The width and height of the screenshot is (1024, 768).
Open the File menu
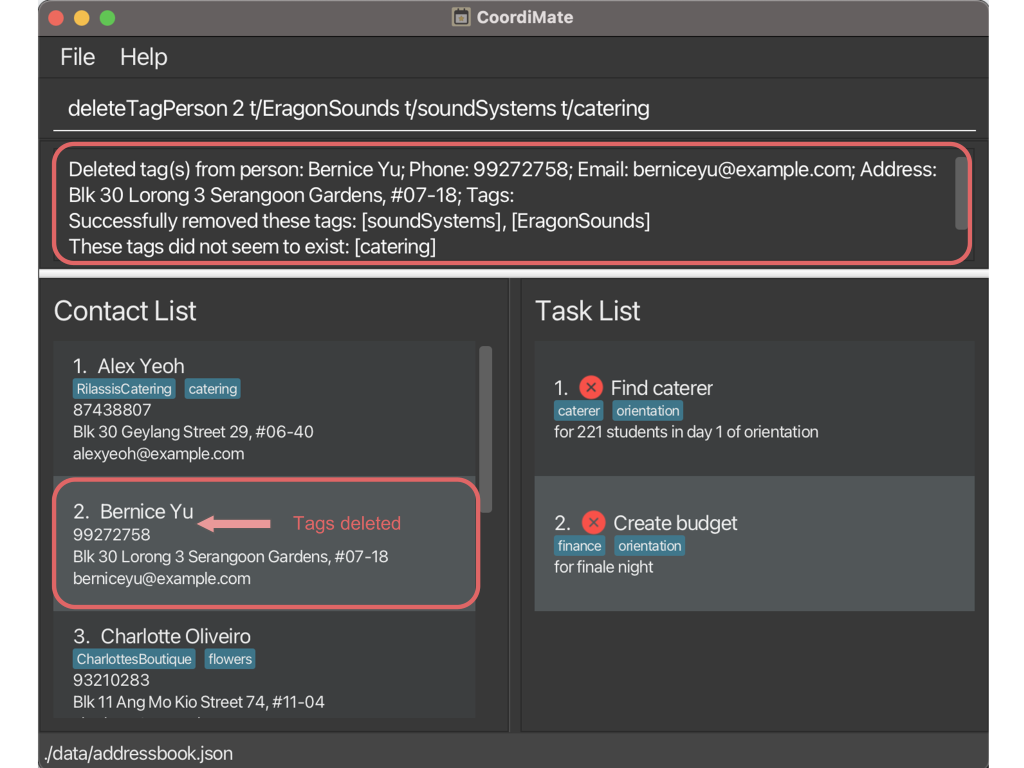tap(77, 57)
